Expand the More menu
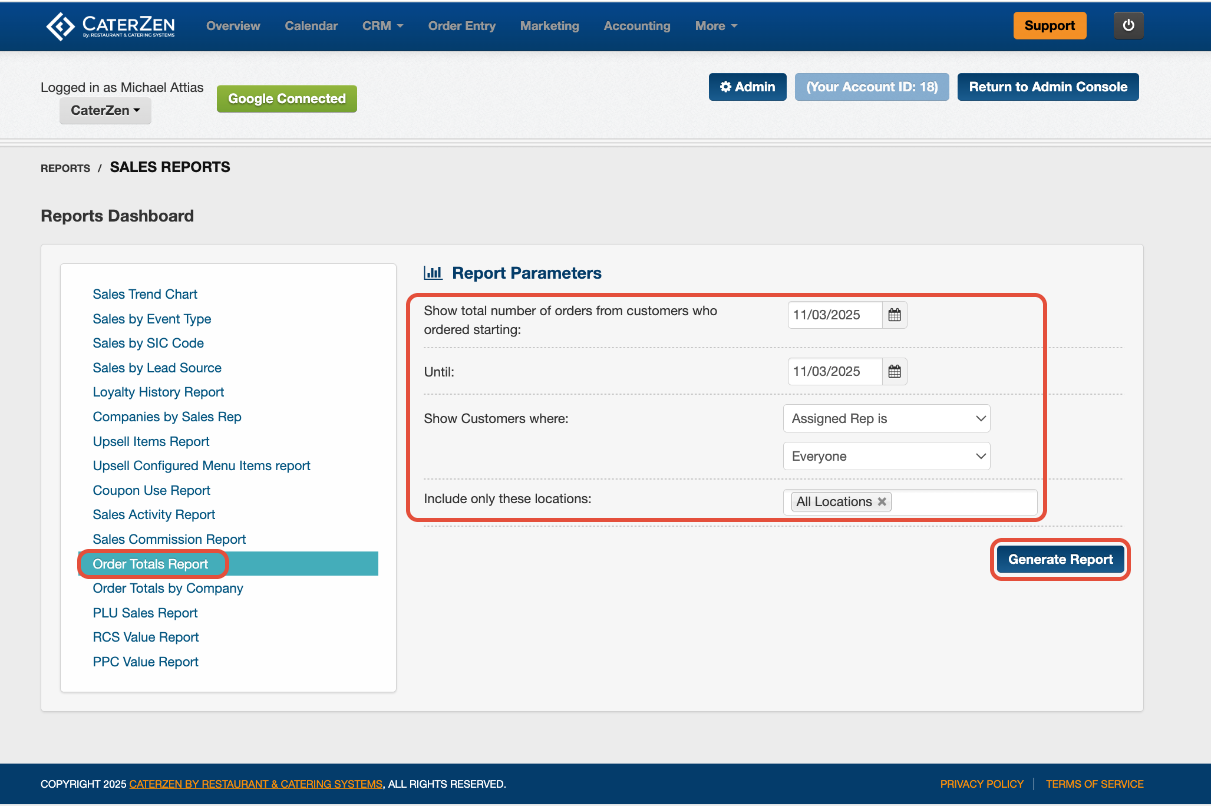 pos(716,26)
